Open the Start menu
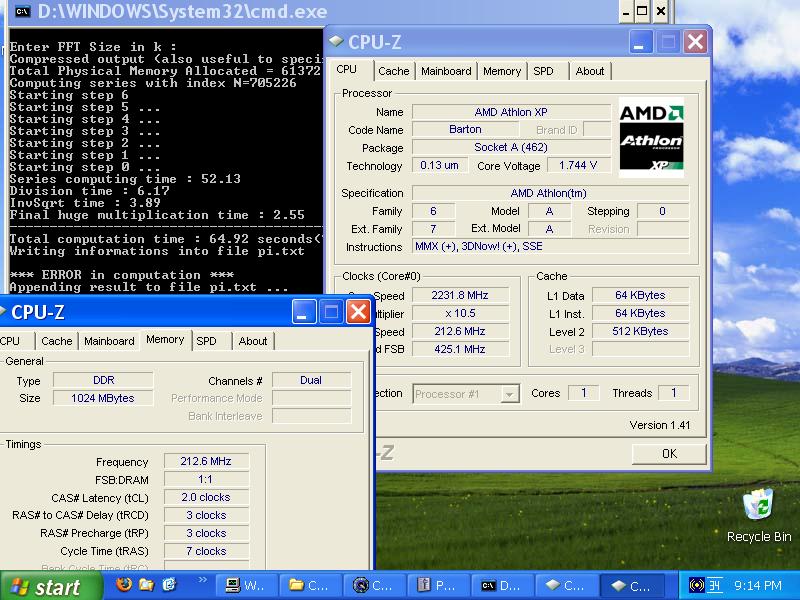Image resolution: width=800 pixels, height=600 pixels. [x=51, y=586]
